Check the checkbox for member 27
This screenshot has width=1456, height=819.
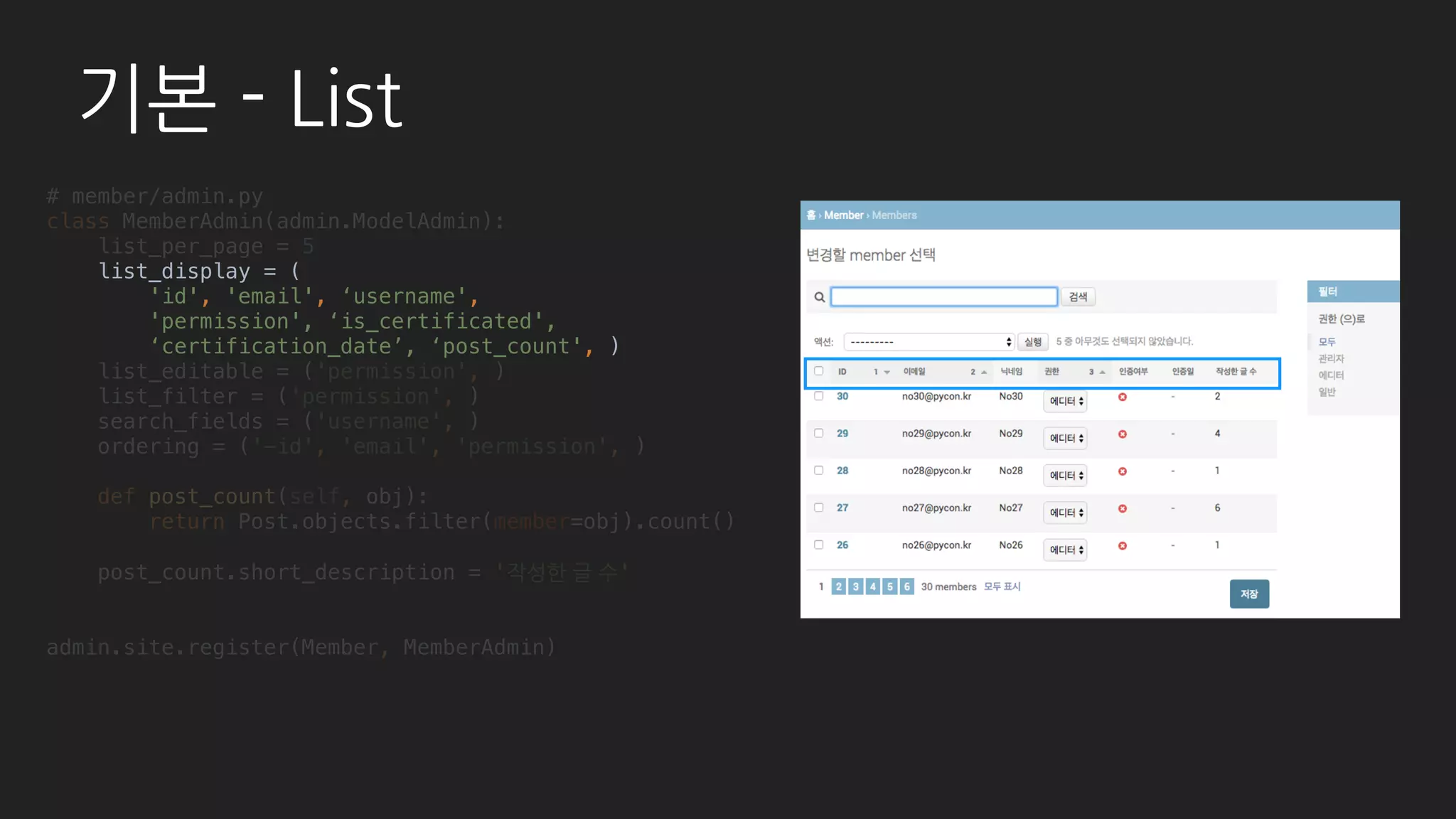coord(819,508)
